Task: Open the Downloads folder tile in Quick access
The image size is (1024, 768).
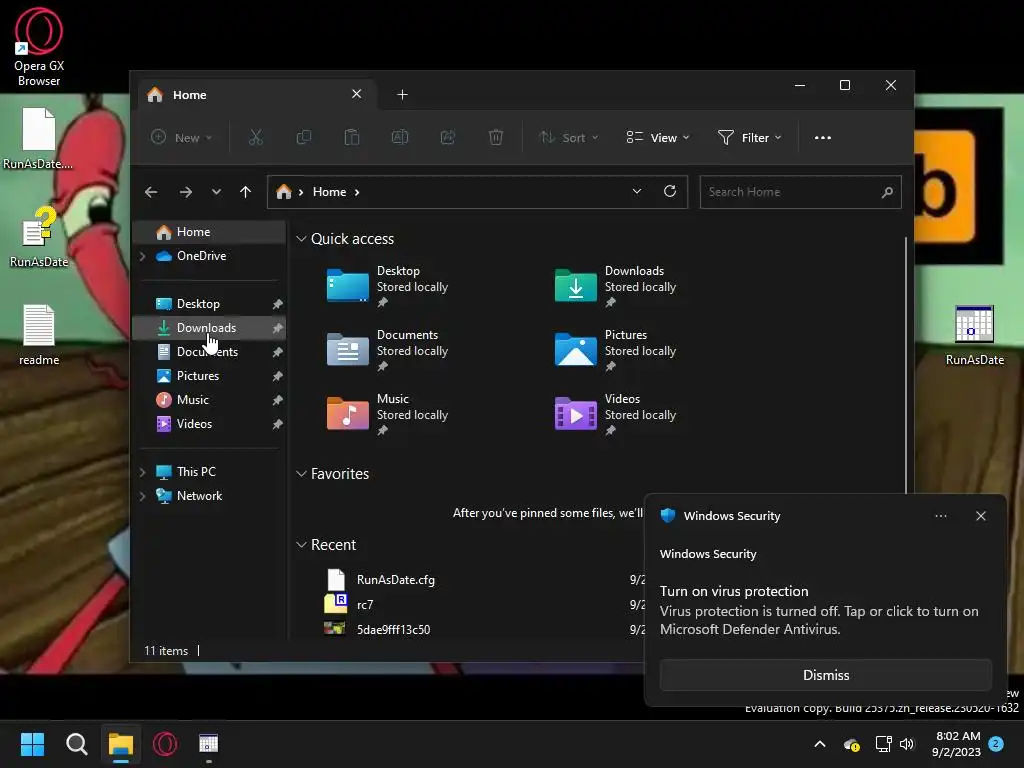Action: click(x=615, y=287)
